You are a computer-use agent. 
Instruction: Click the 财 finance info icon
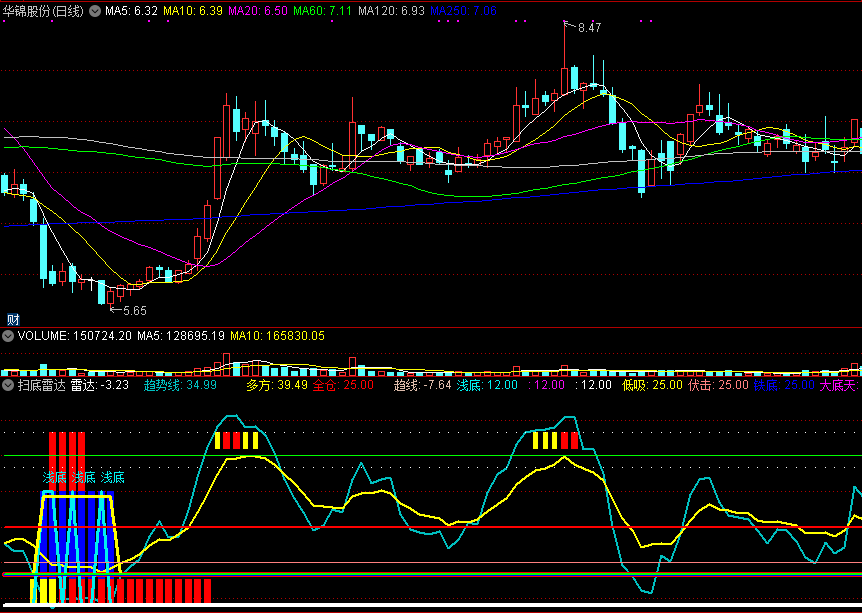(13, 319)
